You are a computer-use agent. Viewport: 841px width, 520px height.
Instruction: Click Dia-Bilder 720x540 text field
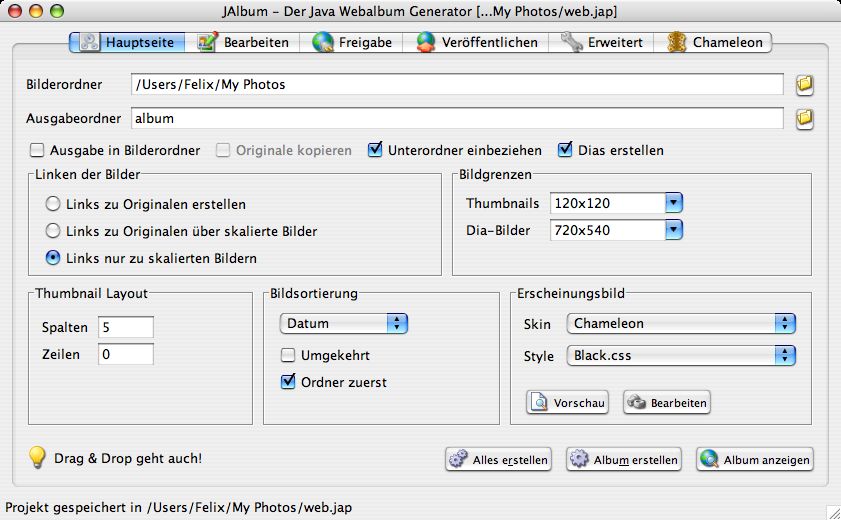[608, 230]
